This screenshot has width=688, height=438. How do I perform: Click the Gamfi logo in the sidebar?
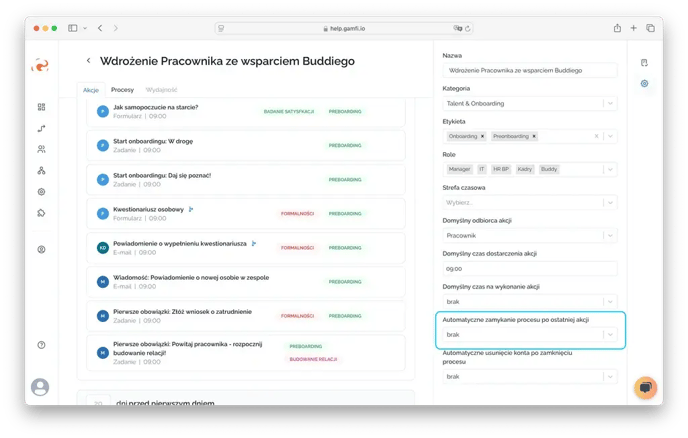point(41,65)
